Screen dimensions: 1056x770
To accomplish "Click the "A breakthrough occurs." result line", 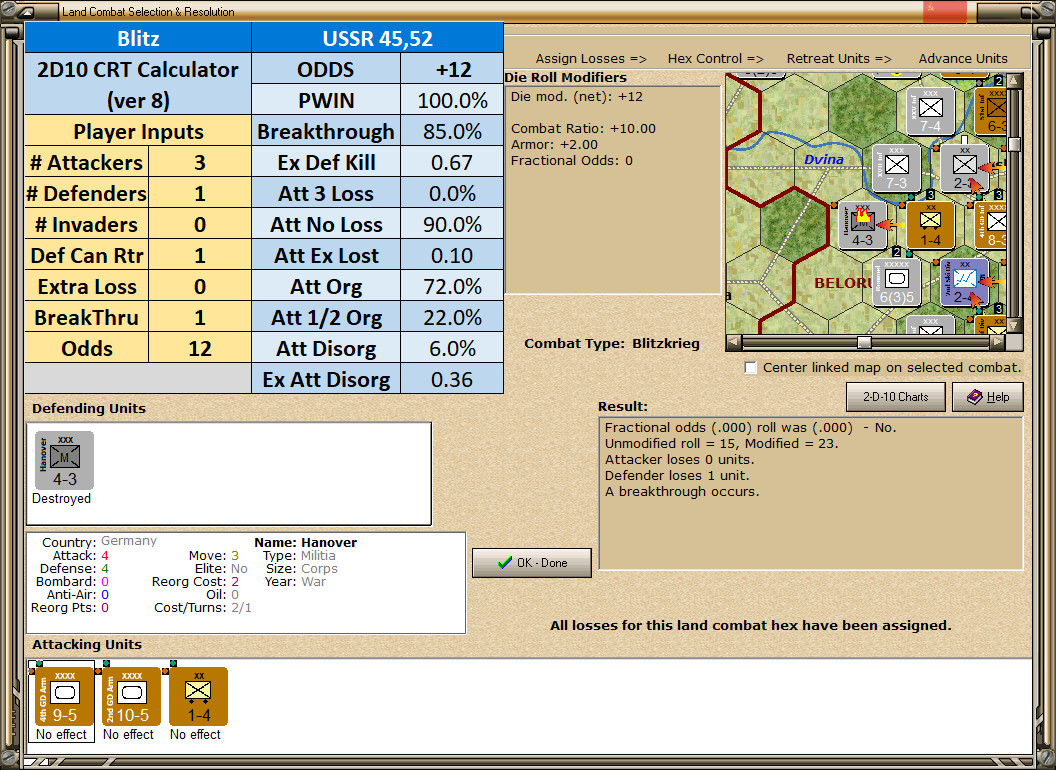I will tap(682, 492).
